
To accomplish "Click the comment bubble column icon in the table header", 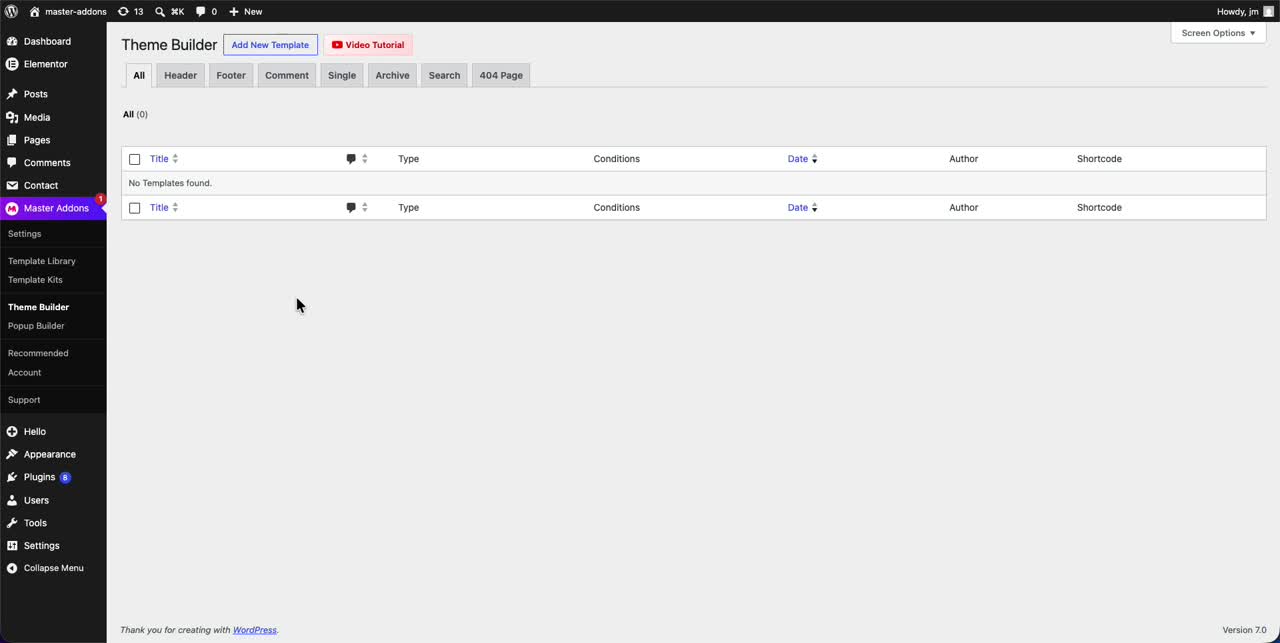I will [351, 159].
